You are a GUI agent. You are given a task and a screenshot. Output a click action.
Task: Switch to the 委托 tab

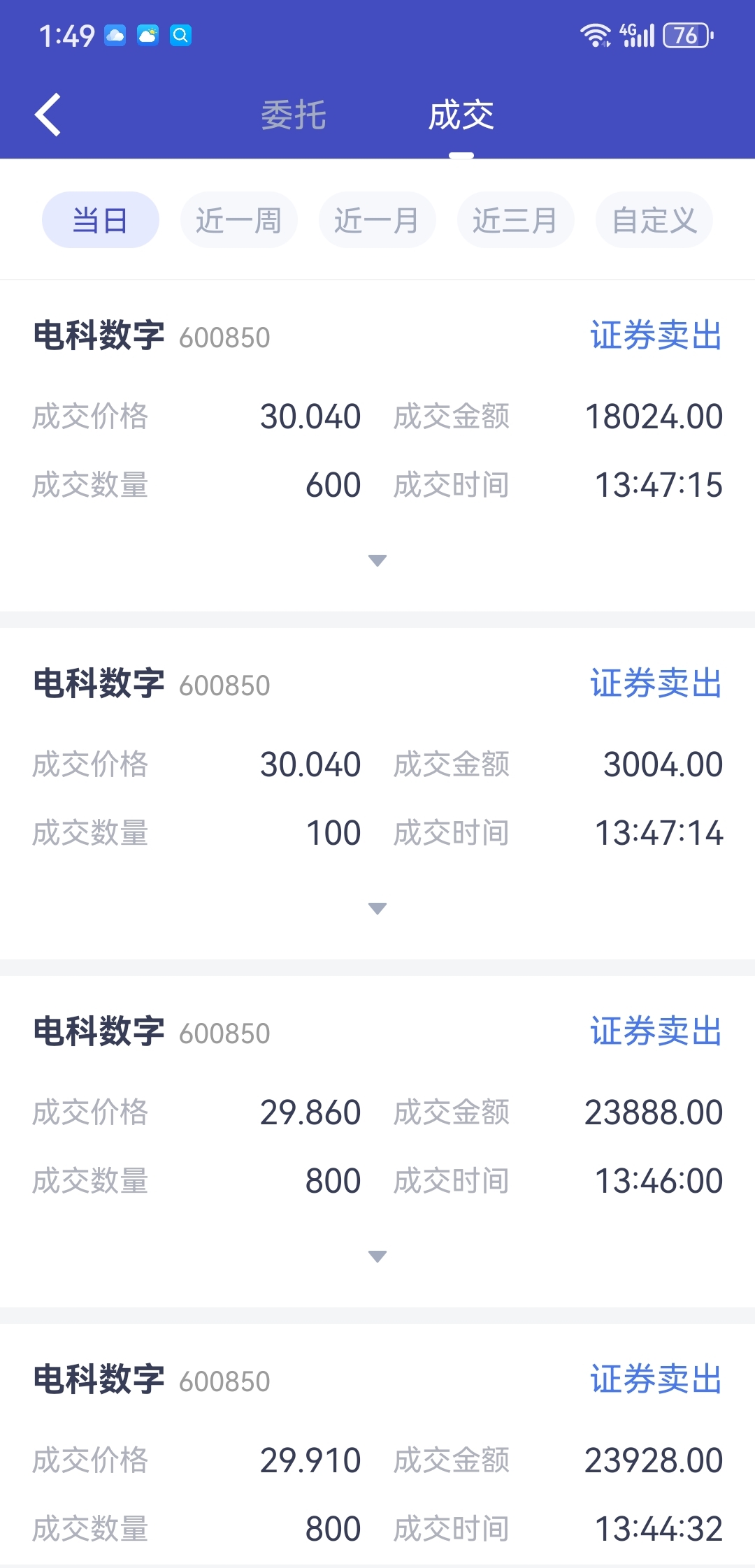(294, 115)
